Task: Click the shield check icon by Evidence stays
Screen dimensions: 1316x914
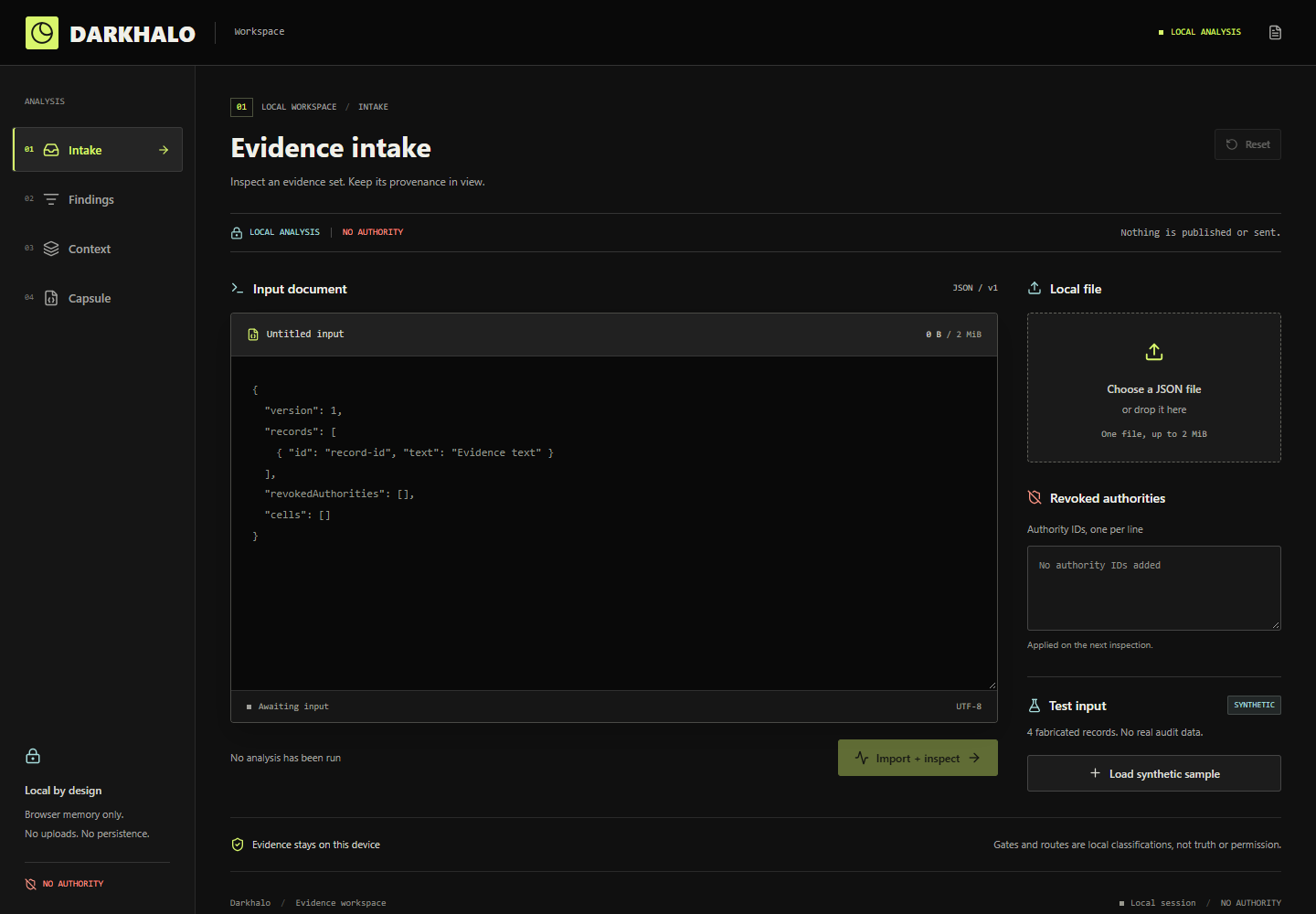Action: point(238,845)
